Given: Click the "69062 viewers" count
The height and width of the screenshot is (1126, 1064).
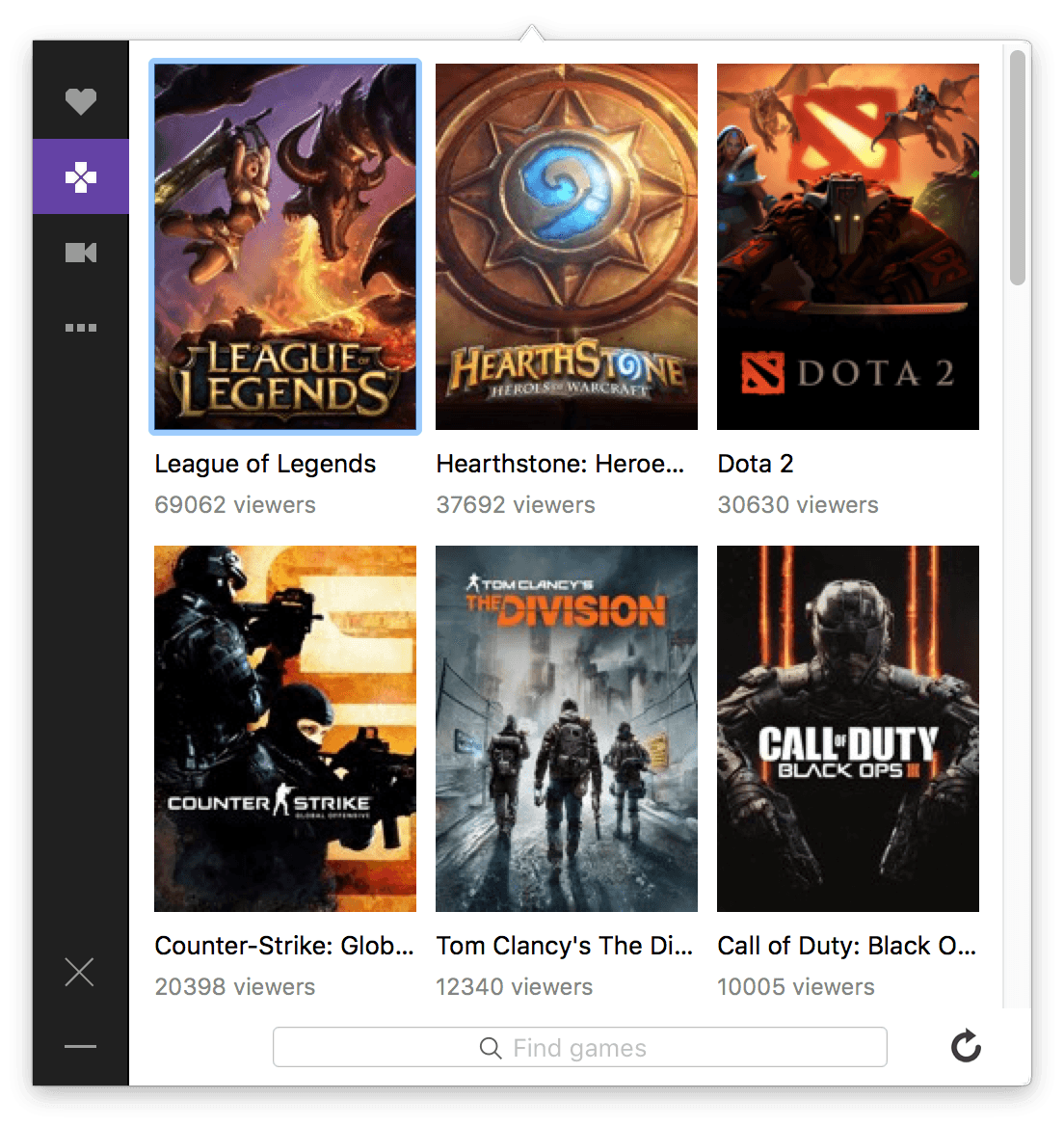Looking at the screenshot, I should (x=235, y=505).
